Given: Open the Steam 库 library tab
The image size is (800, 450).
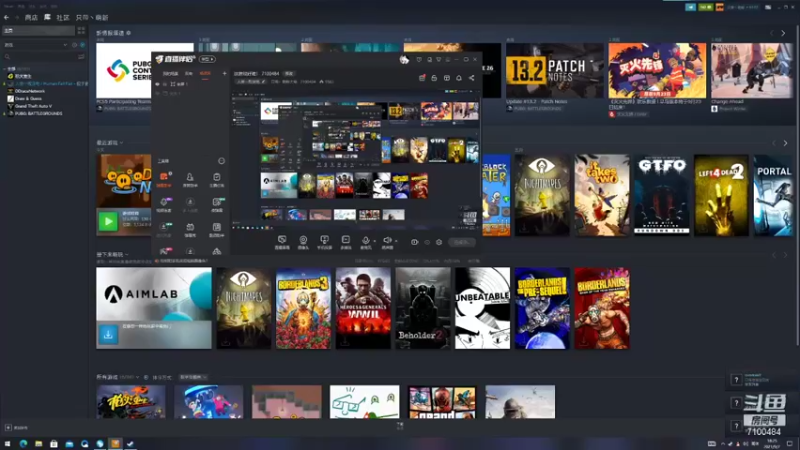Looking at the screenshot, I should pos(47,17).
